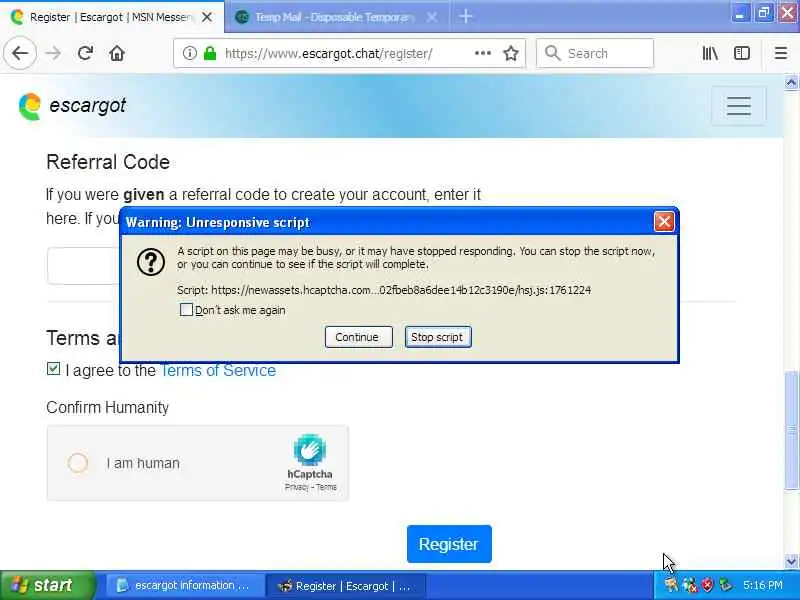Click the hCaptcha logo icon
The width and height of the screenshot is (800, 600).
click(310, 449)
